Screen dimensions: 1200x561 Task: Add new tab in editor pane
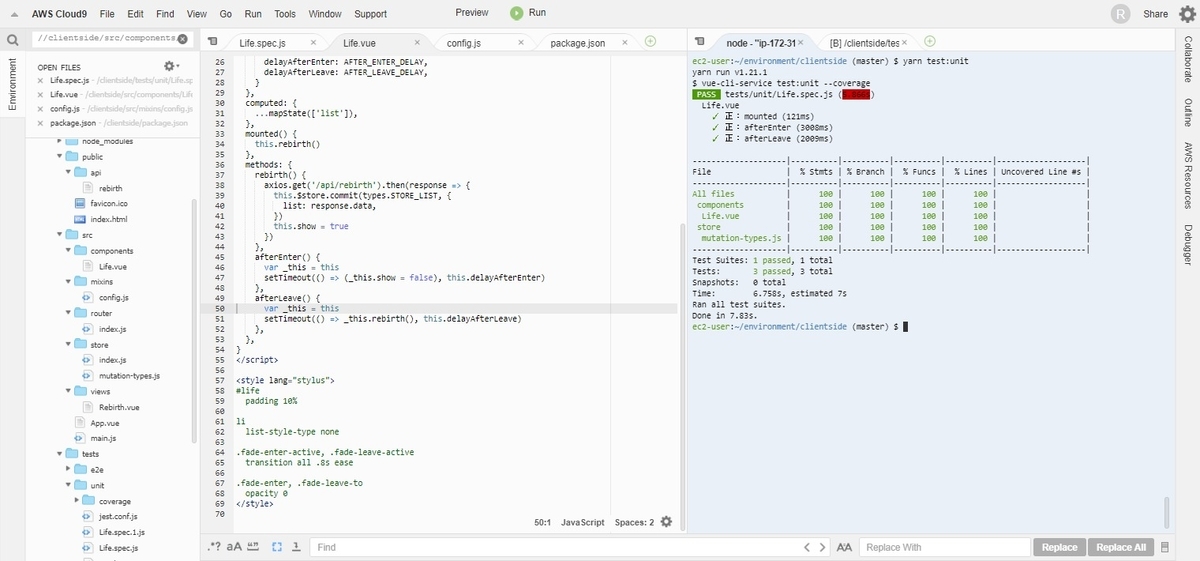pos(650,41)
